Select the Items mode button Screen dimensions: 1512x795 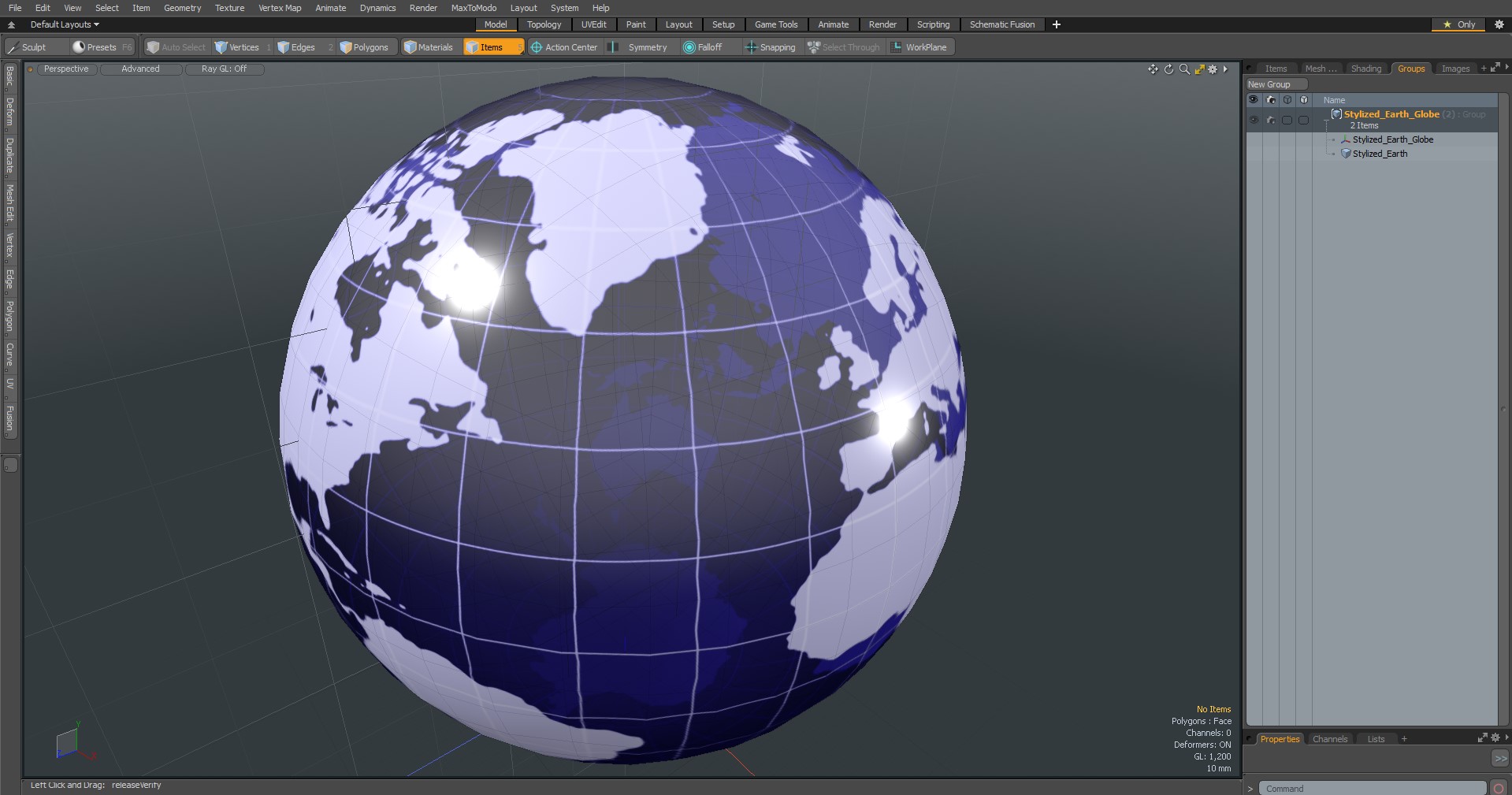coord(493,47)
